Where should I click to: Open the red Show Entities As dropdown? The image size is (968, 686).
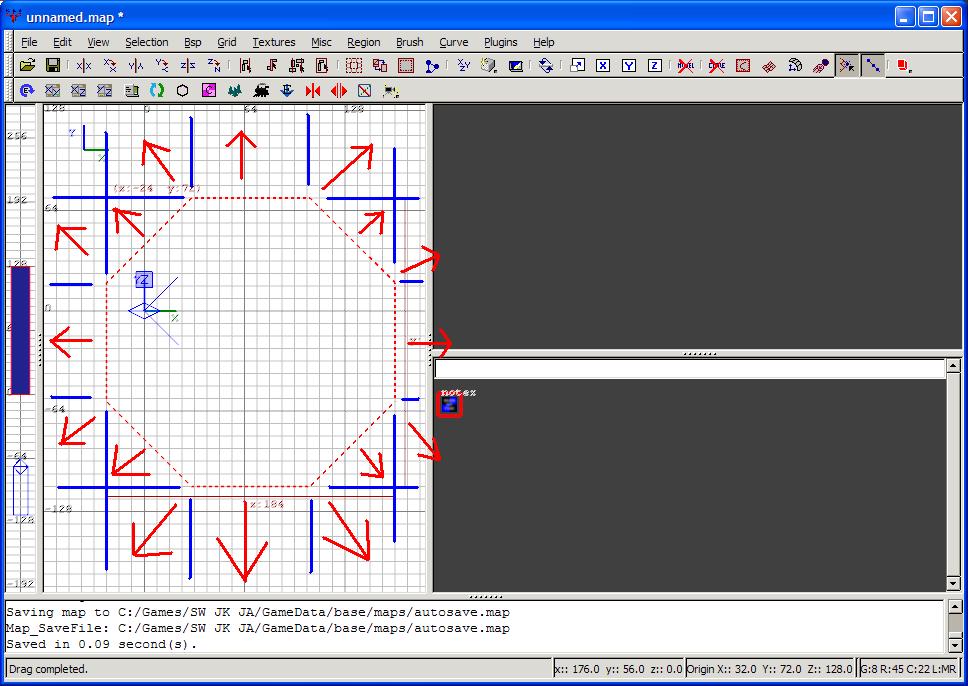904,65
